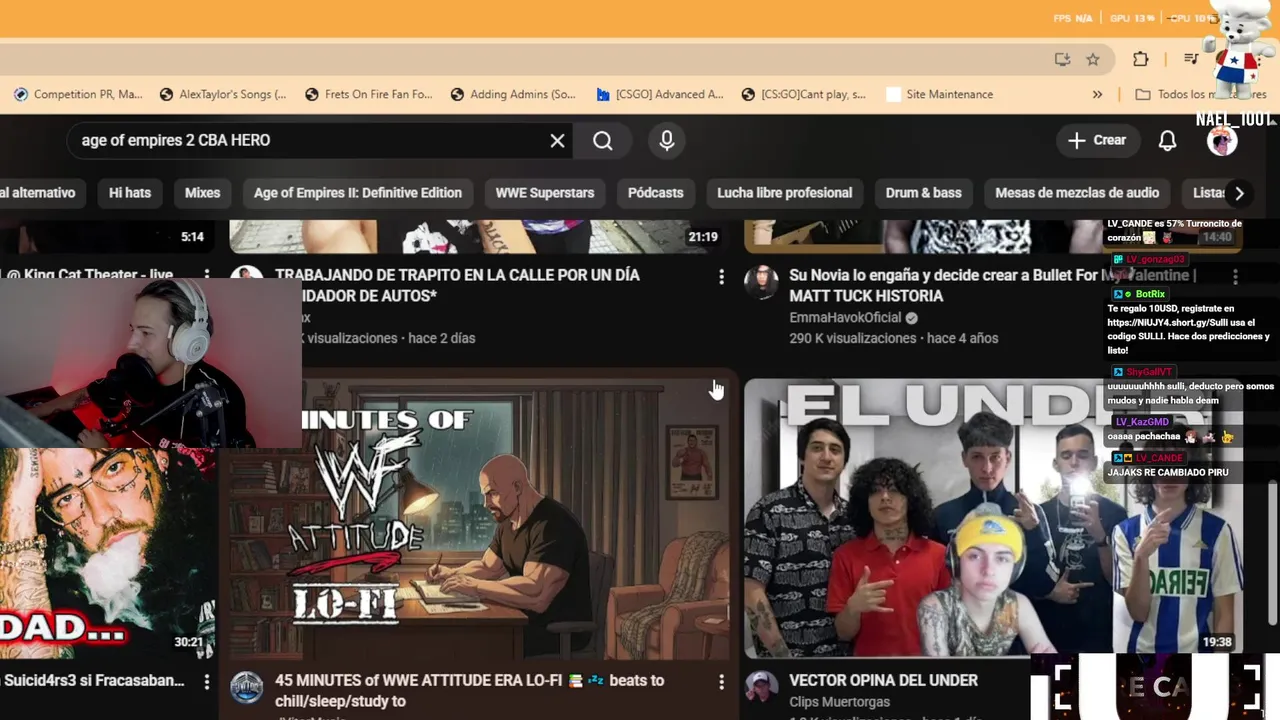Show more bookmarks with the double chevron
This screenshot has width=1280, height=720.
click(x=1097, y=95)
